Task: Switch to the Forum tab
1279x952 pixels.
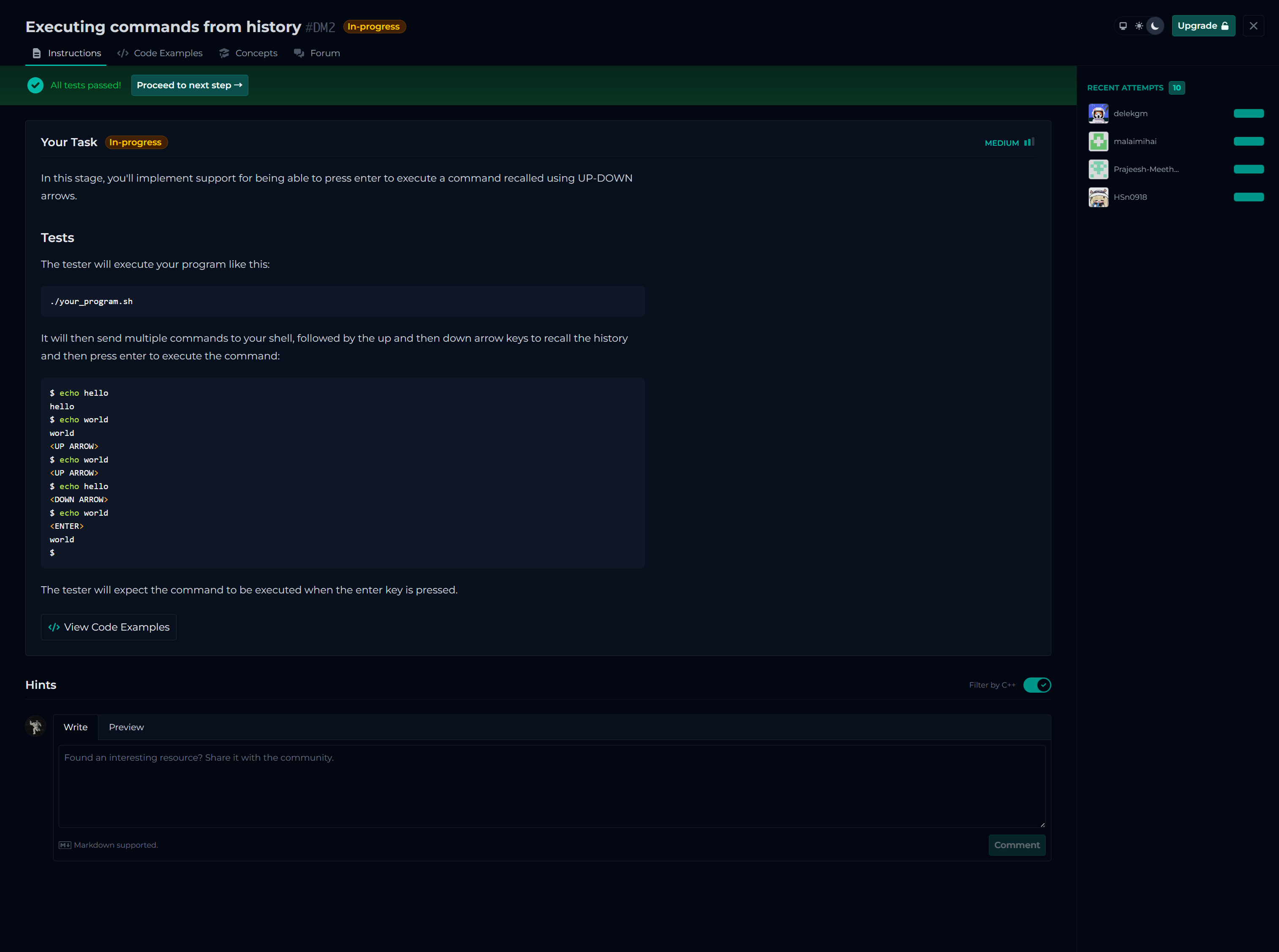Action: (317, 53)
